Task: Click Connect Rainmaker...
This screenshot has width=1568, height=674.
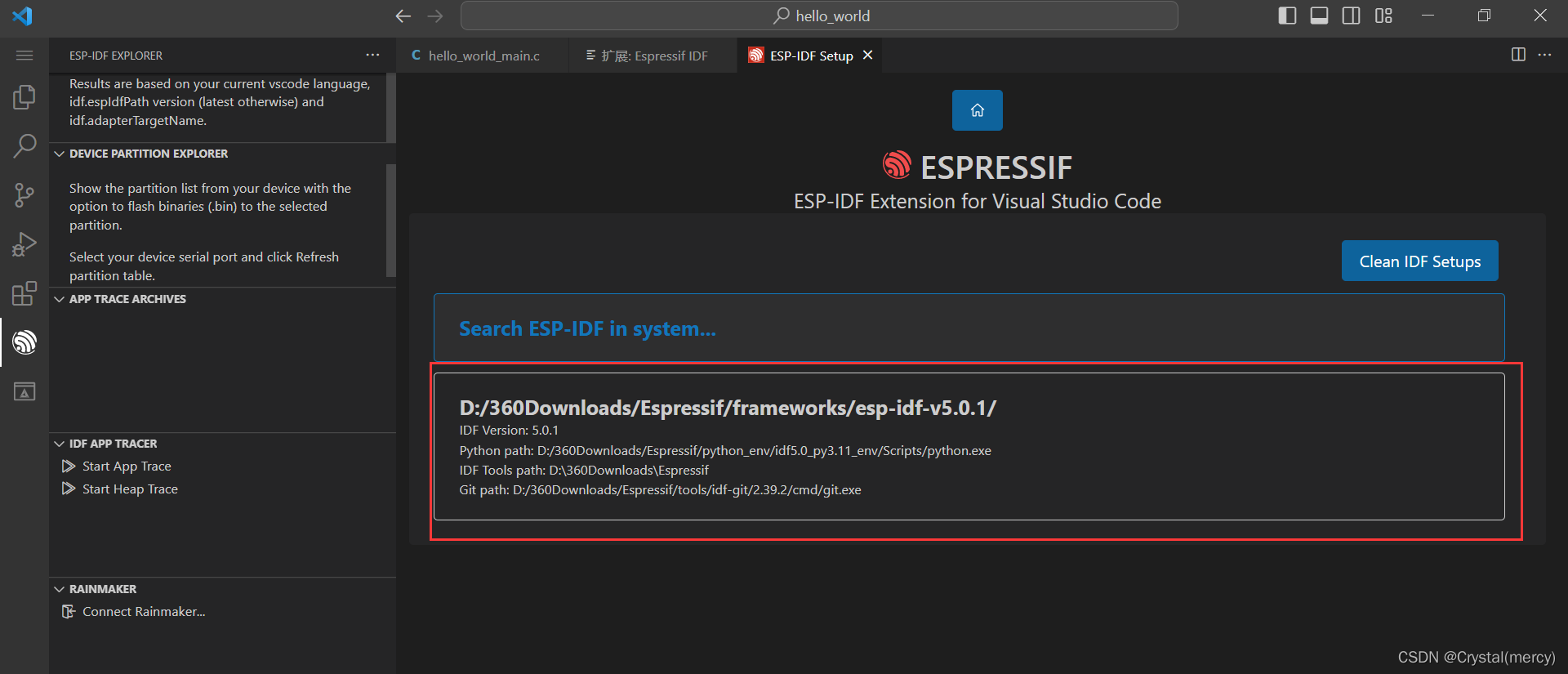Action: pyautogui.click(x=144, y=612)
